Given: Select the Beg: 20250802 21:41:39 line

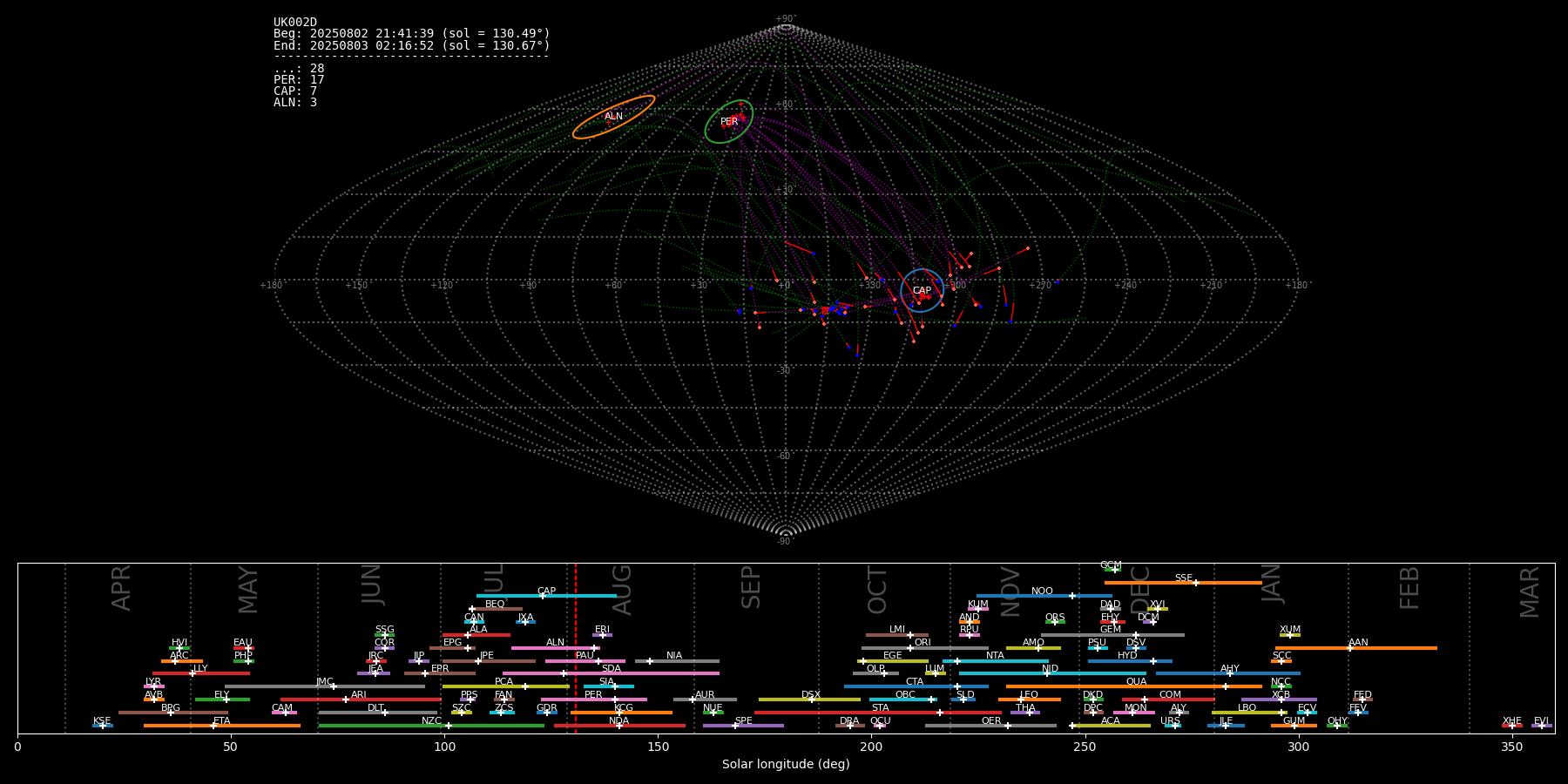Looking at the screenshot, I should tap(412, 34).
